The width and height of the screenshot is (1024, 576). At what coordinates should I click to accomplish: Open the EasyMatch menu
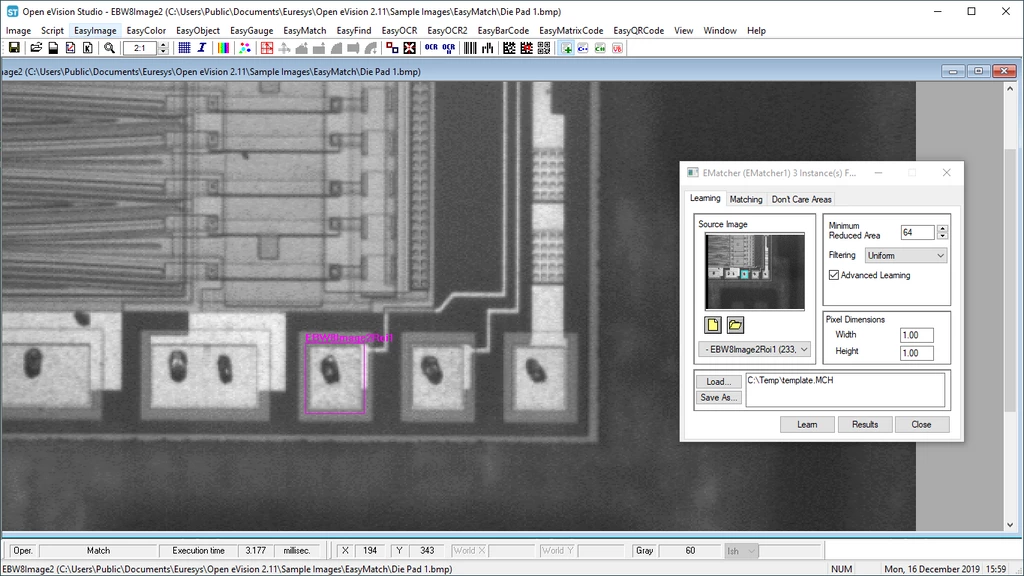click(304, 31)
